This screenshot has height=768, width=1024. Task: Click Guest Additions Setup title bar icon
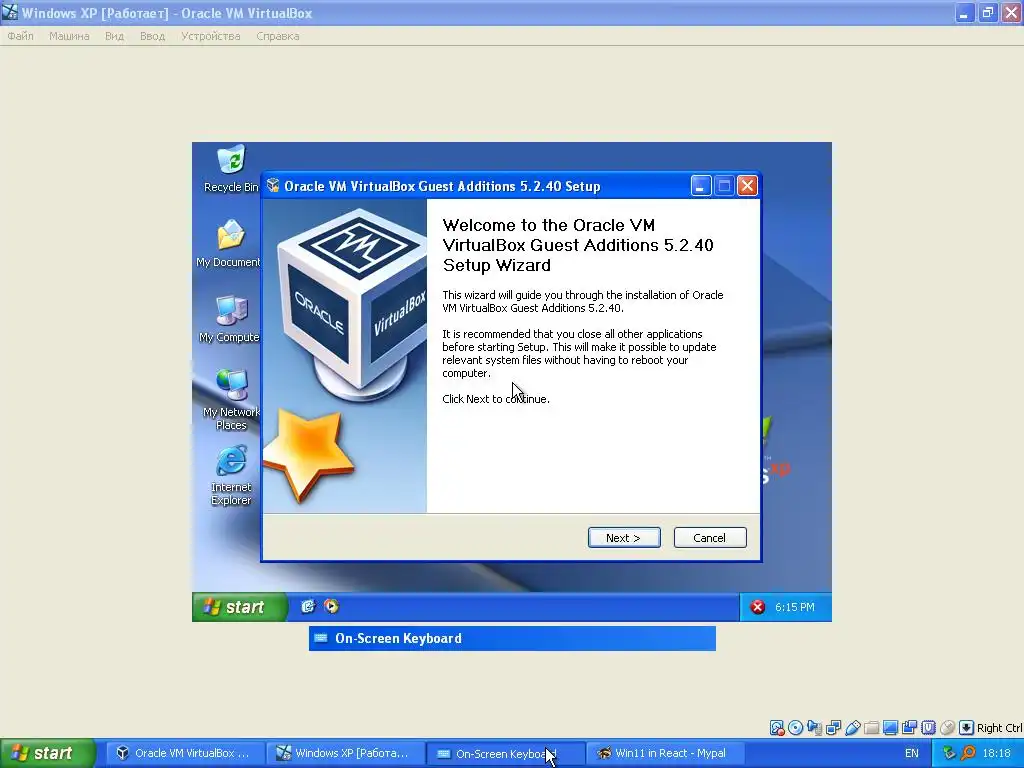click(x=274, y=185)
